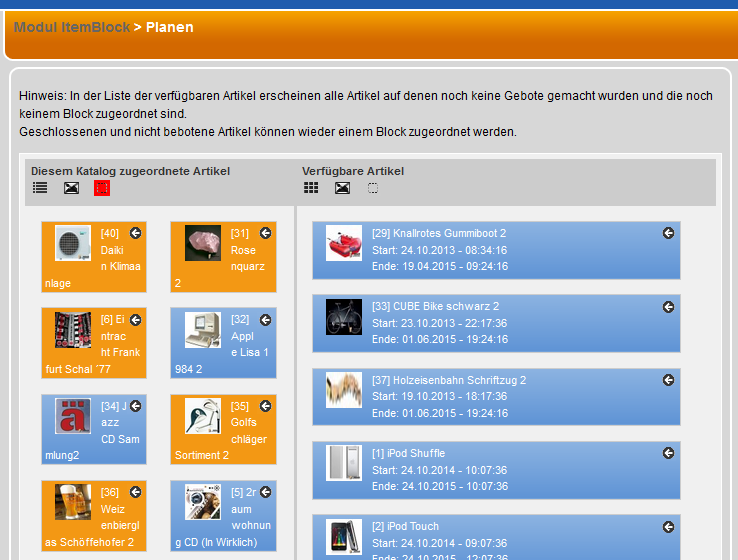Viewport: 738px width, 560px height.
Task: Switch assigned articles to list view
Action: [40, 188]
